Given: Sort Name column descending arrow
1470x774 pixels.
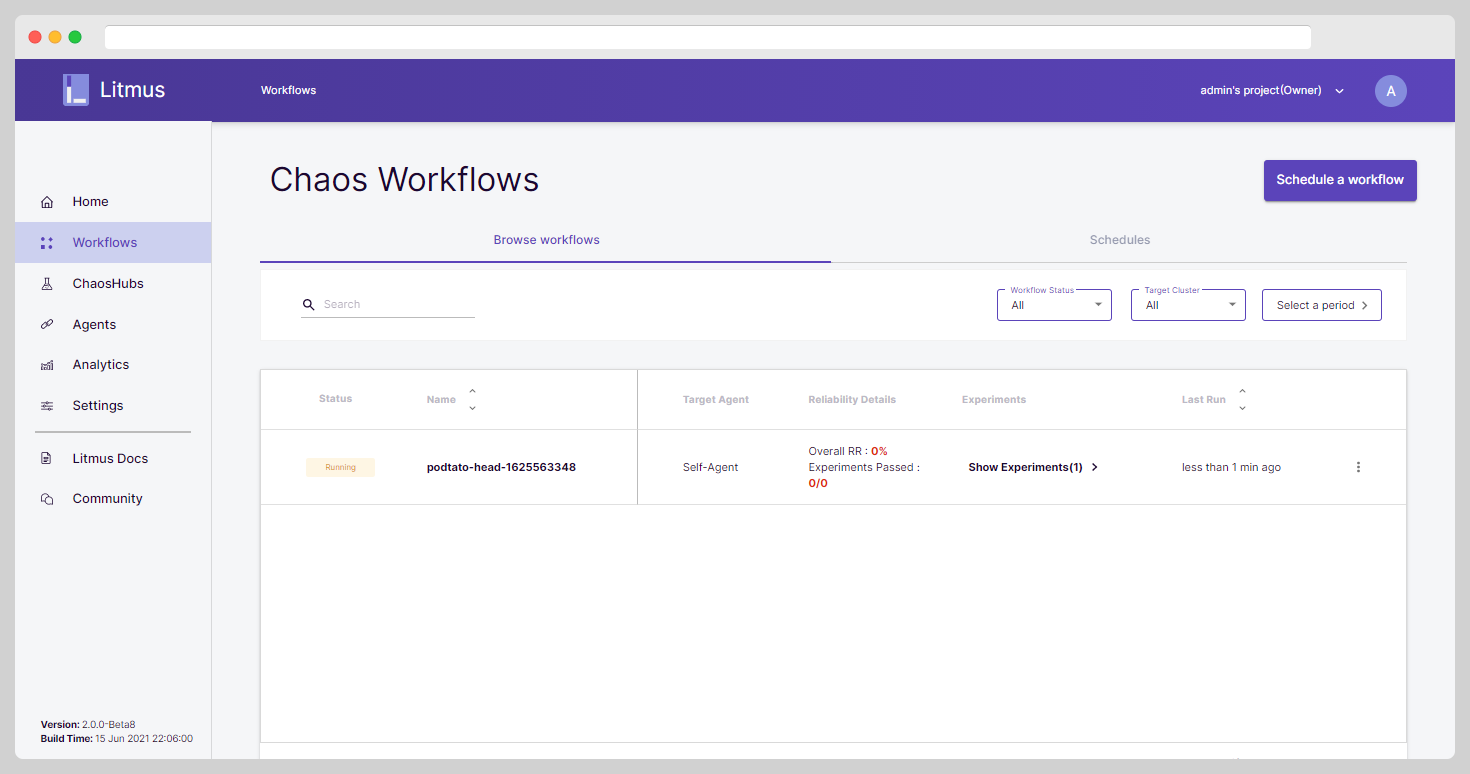Looking at the screenshot, I should point(472,408).
